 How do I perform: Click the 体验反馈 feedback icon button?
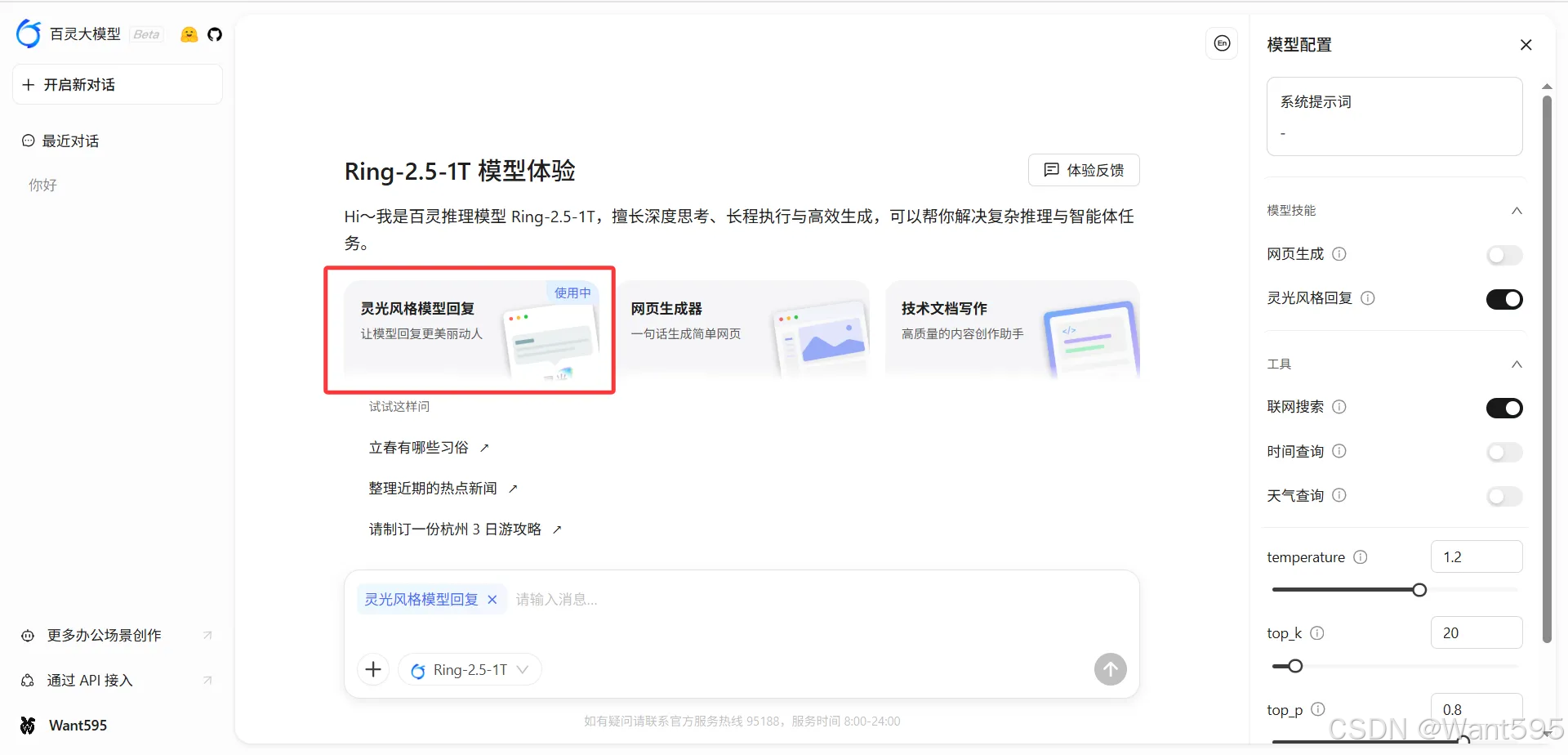(1053, 170)
